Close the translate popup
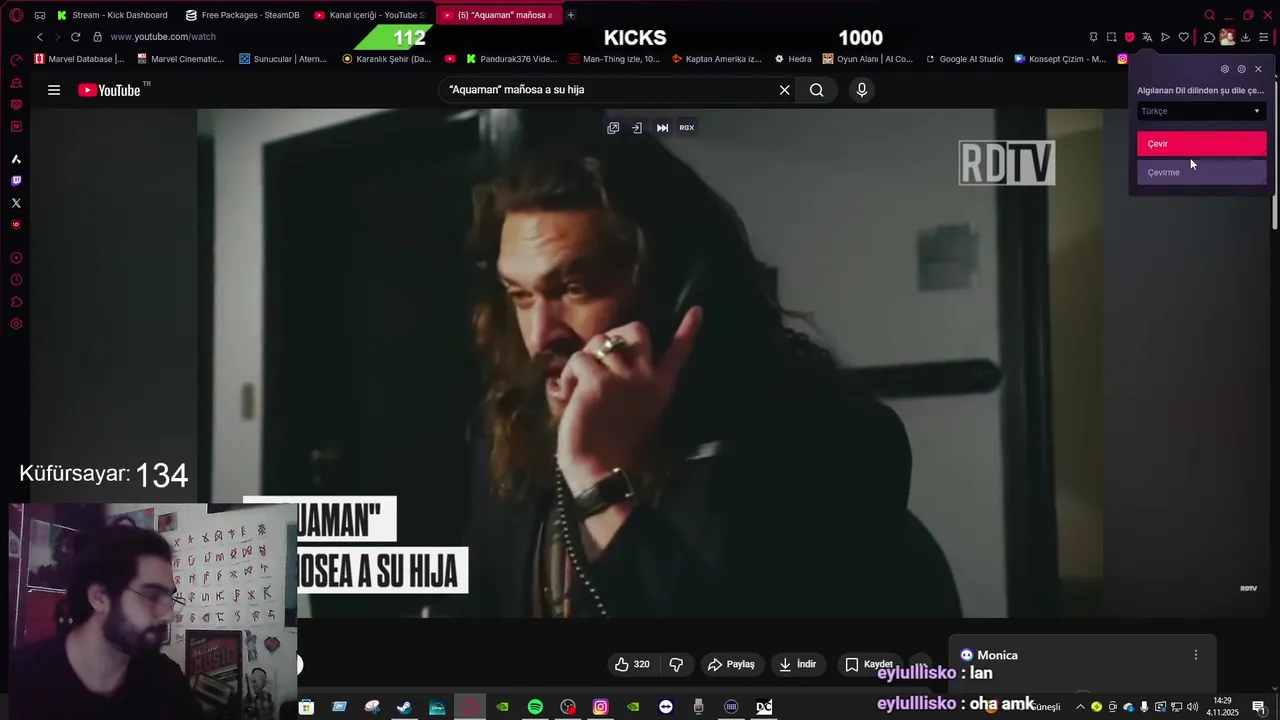 click(x=1258, y=69)
